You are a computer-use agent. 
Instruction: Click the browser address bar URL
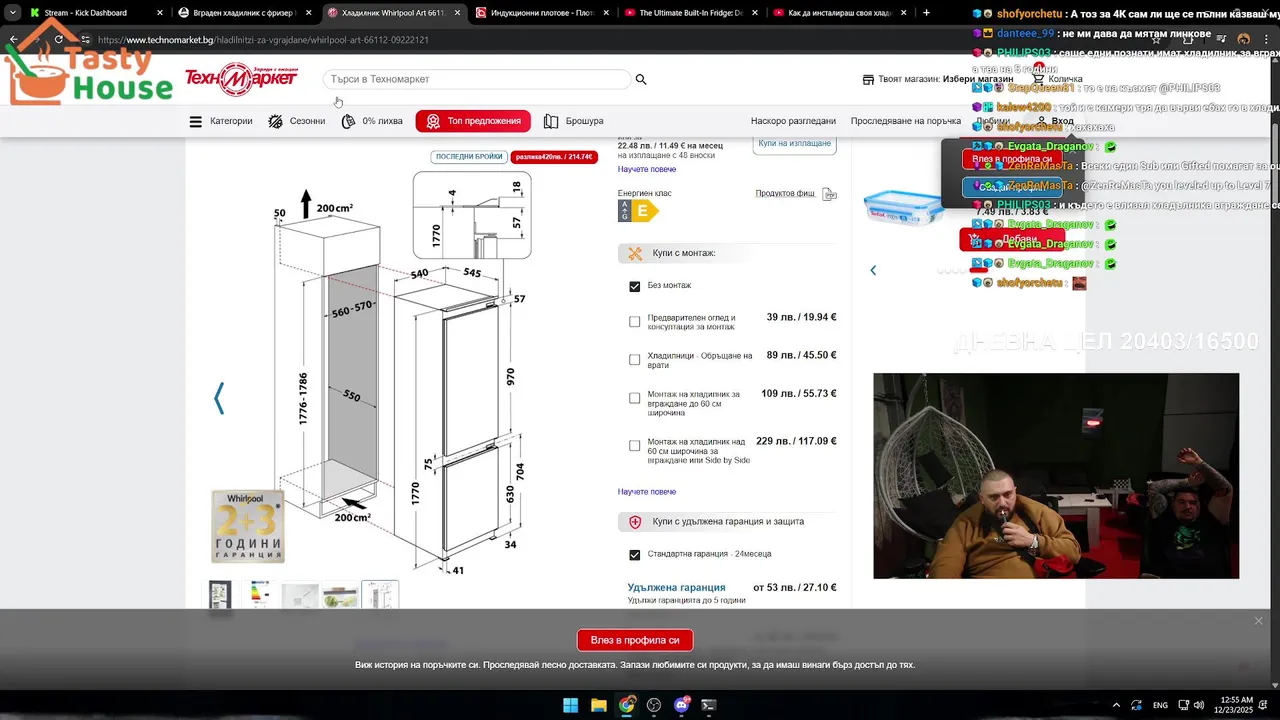[263, 40]
